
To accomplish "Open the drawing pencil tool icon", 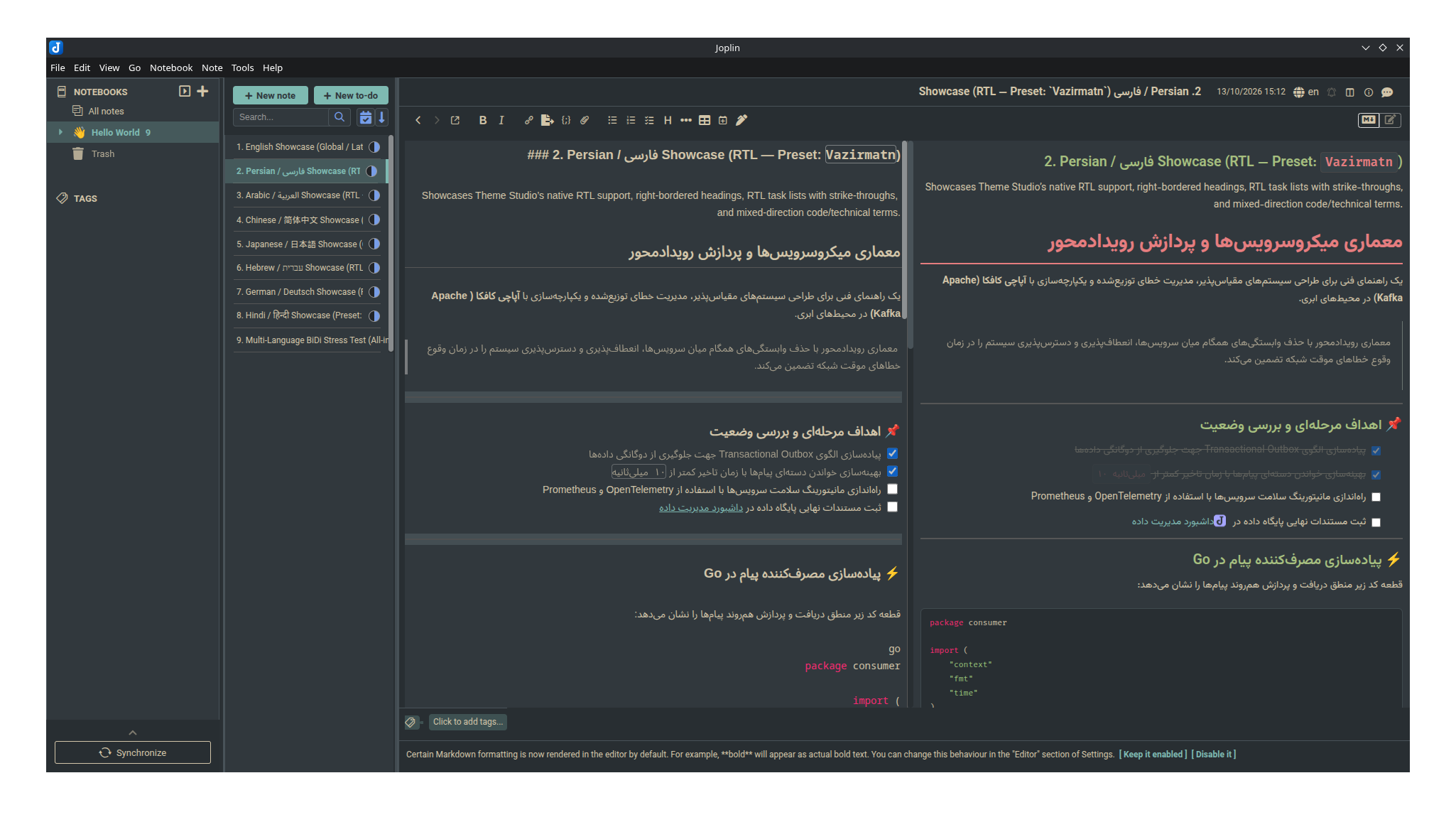I will [x=741, y=120].
